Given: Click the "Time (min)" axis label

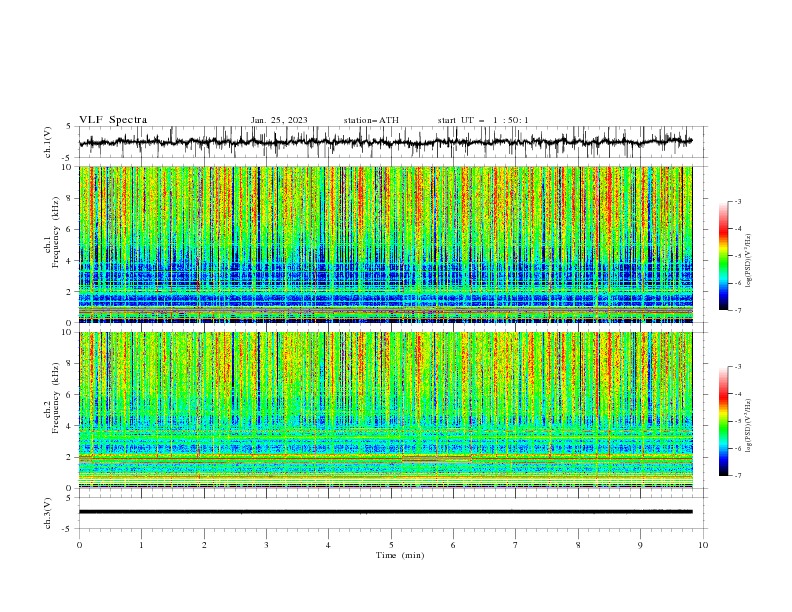Looking at the screenshot, I should pyautogui.click(x=400, y=555).
